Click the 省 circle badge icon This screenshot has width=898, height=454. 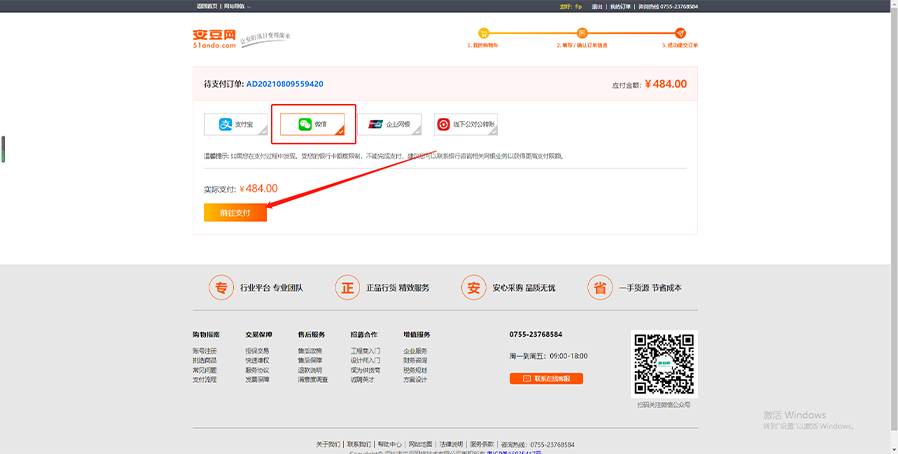coord(600,287)
